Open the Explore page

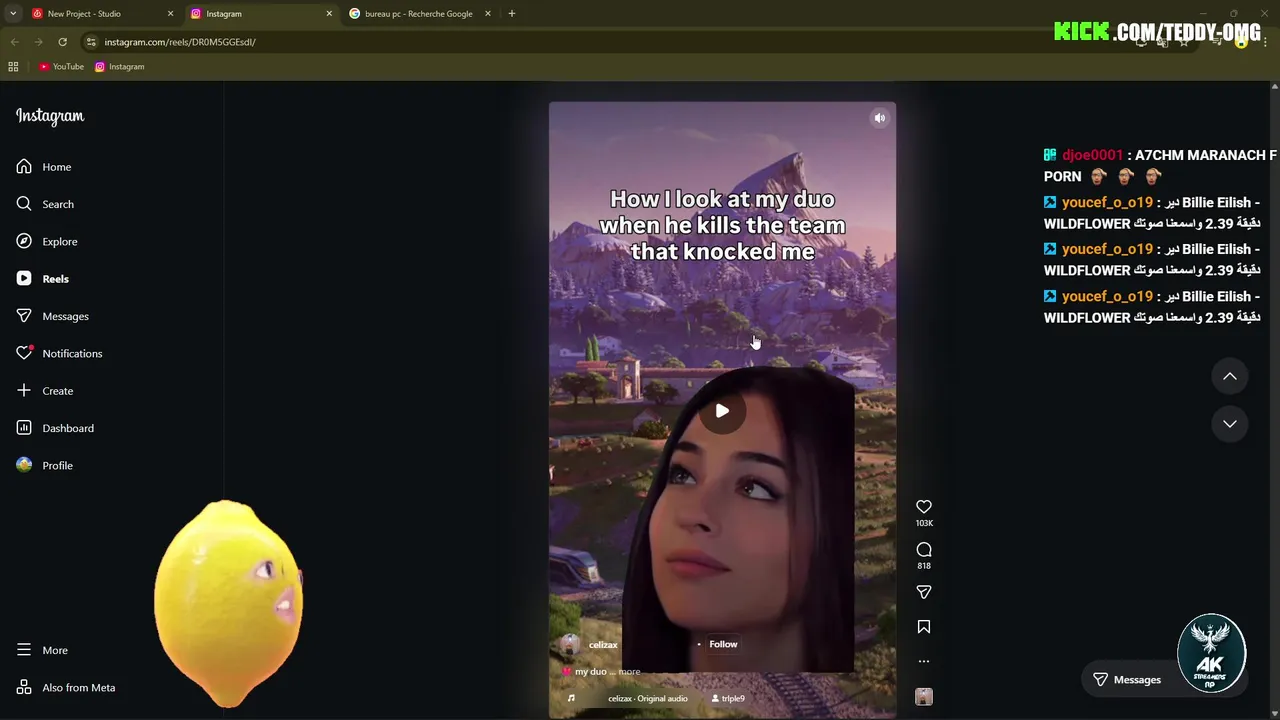click(x=47, y=241)
